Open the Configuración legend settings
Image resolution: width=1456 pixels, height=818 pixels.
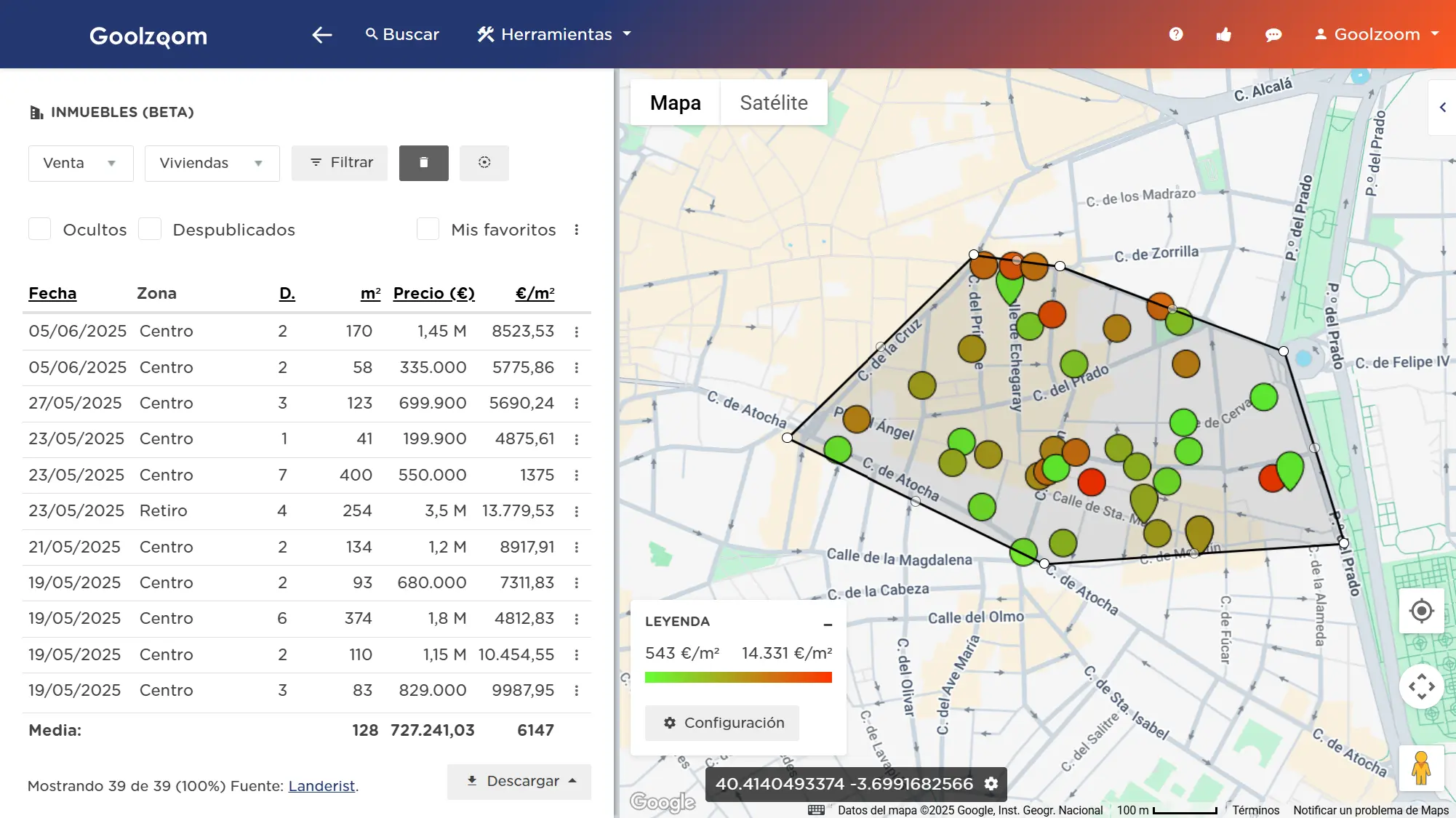(722, 723)
